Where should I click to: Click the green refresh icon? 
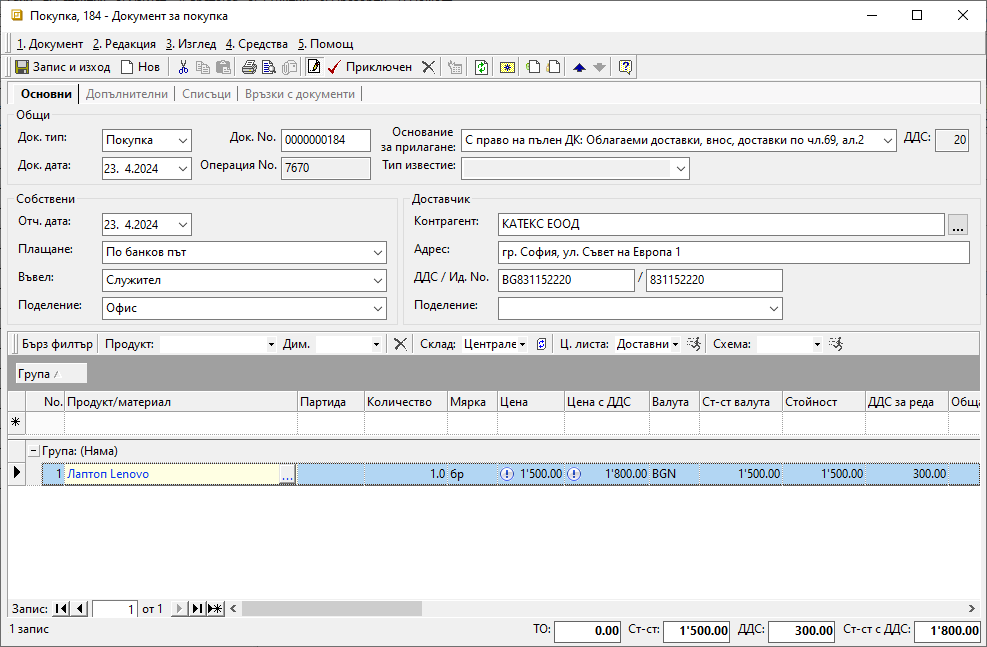[481, 67]
